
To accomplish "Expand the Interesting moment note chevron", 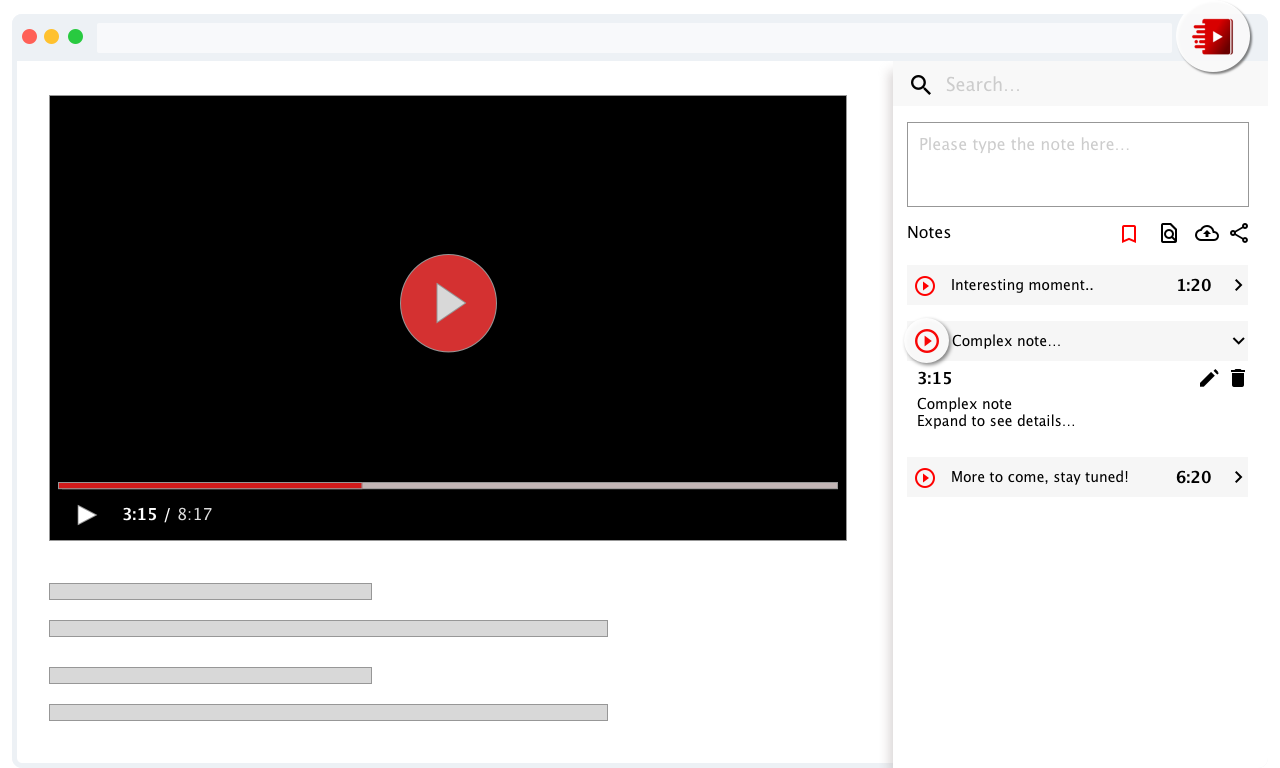I will coord(1238,285).
